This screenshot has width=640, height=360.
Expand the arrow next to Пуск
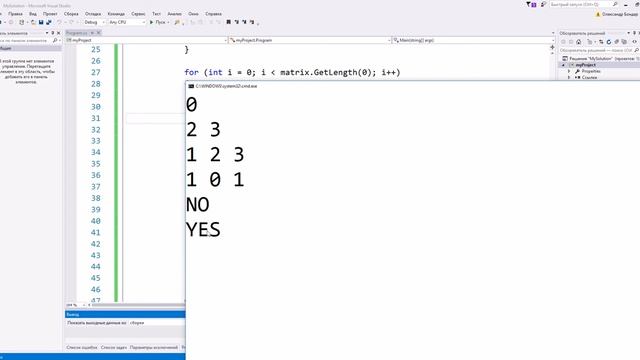pos(168,22)
